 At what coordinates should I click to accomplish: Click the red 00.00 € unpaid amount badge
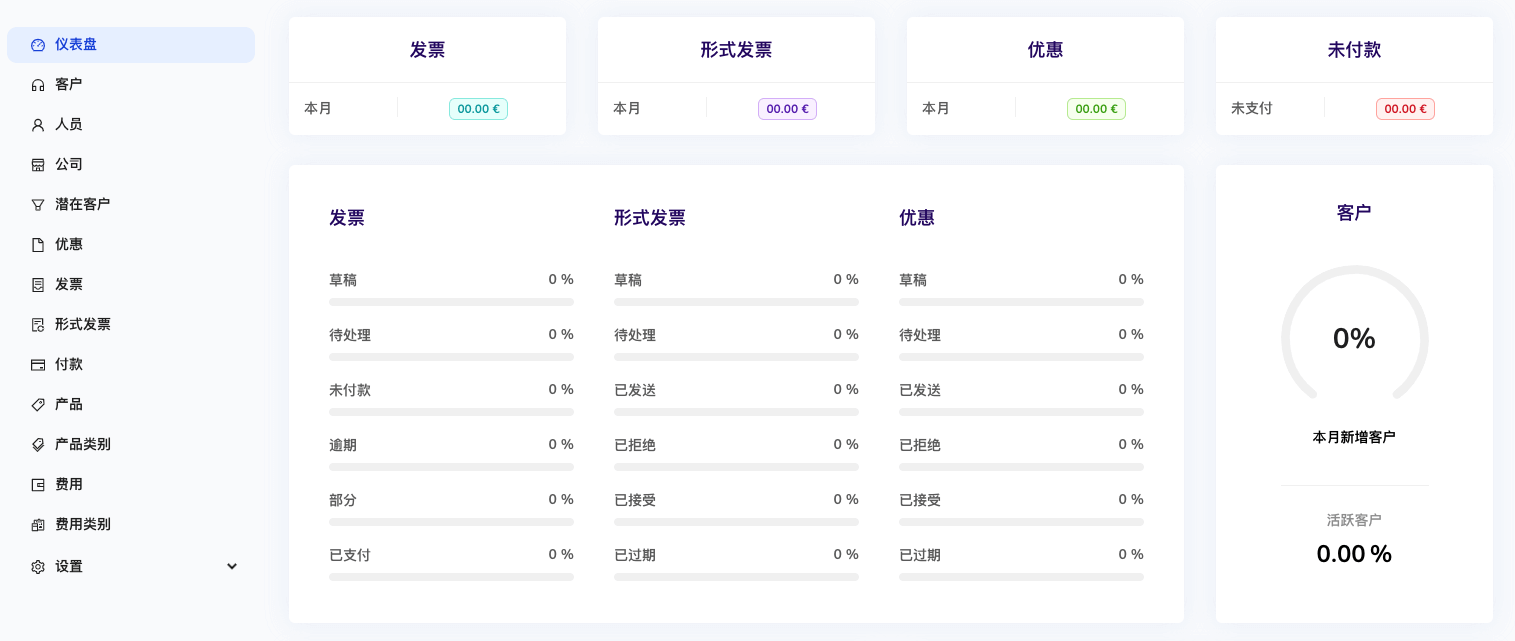(1405, 109)
